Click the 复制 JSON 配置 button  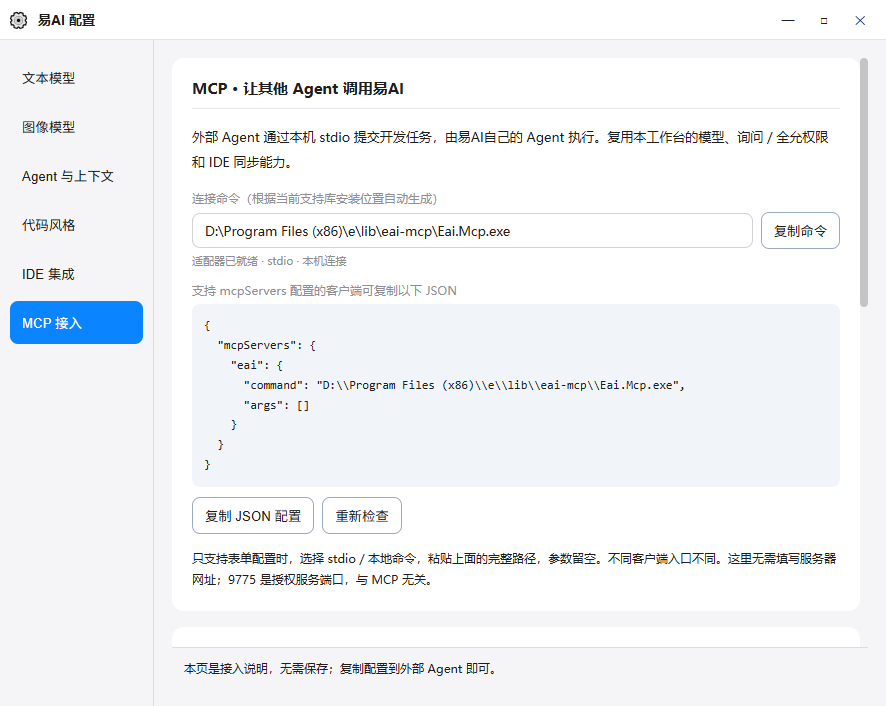pyautogui.click(x=253, y=516)
